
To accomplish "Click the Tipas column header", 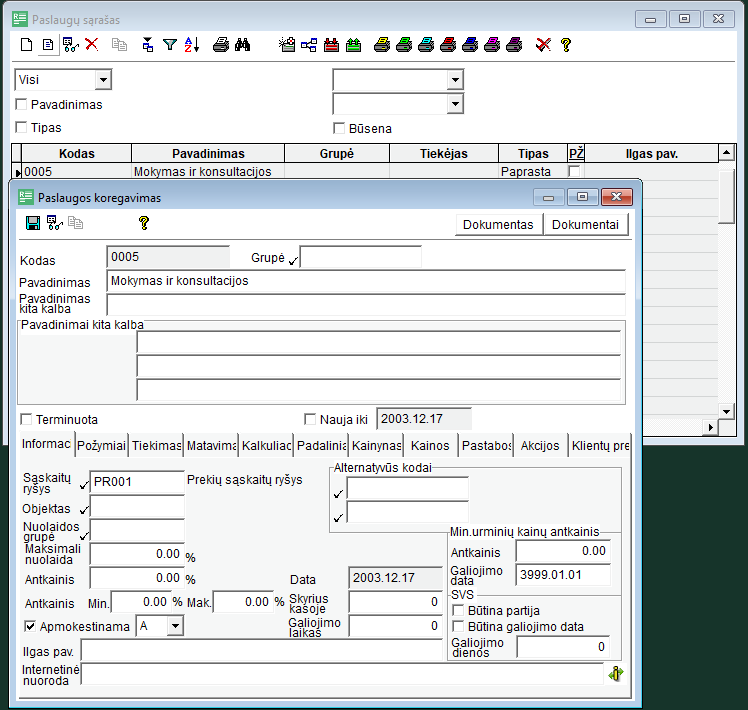I will tap(533, 154).
